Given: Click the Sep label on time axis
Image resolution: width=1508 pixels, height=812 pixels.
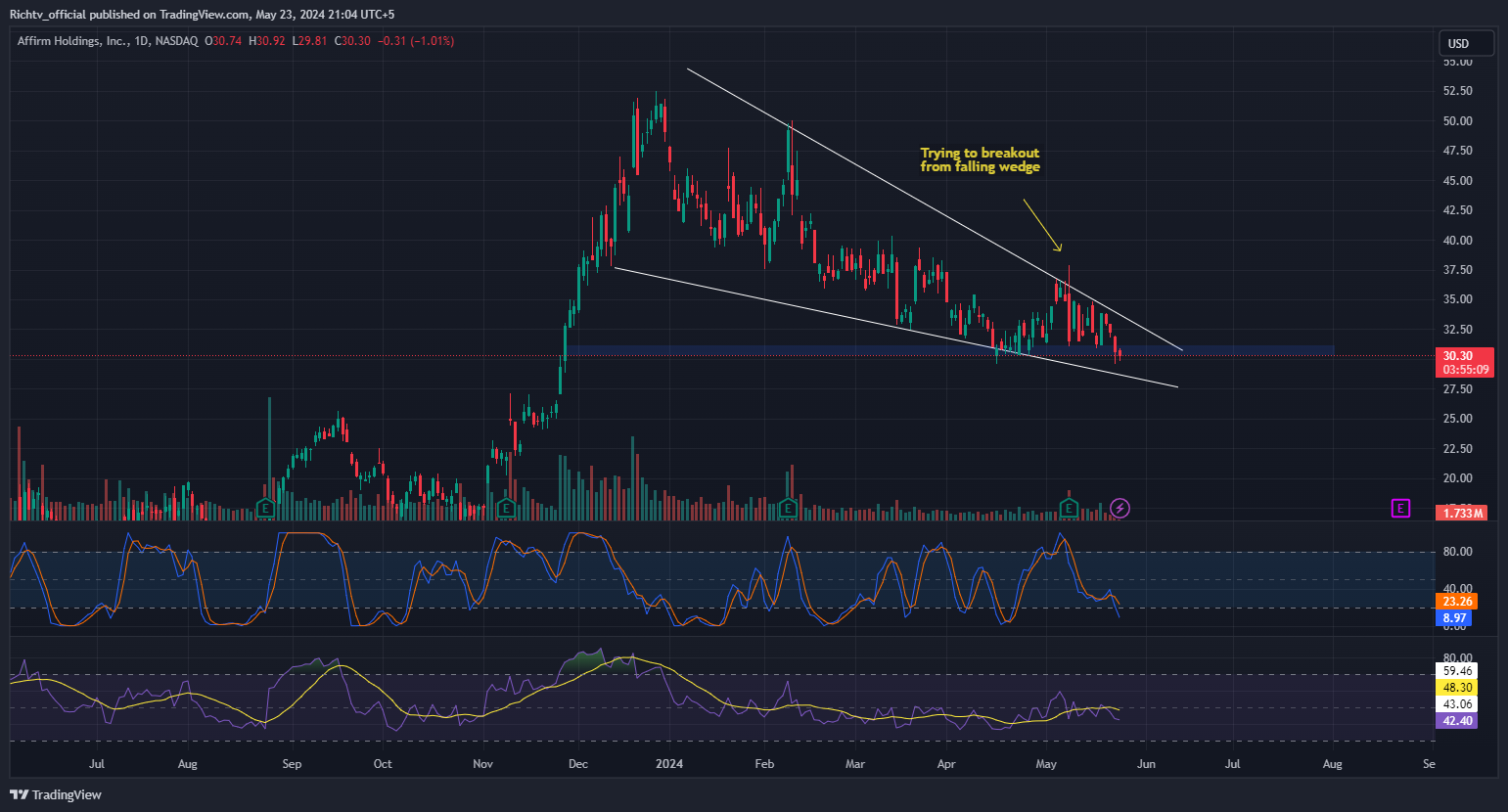Looking at the screenshot, I should [x=292, y=764].
